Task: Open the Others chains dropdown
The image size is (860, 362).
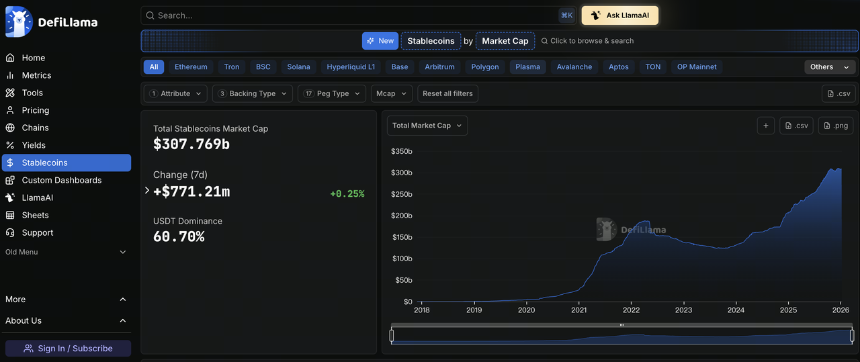Action: 830,67
